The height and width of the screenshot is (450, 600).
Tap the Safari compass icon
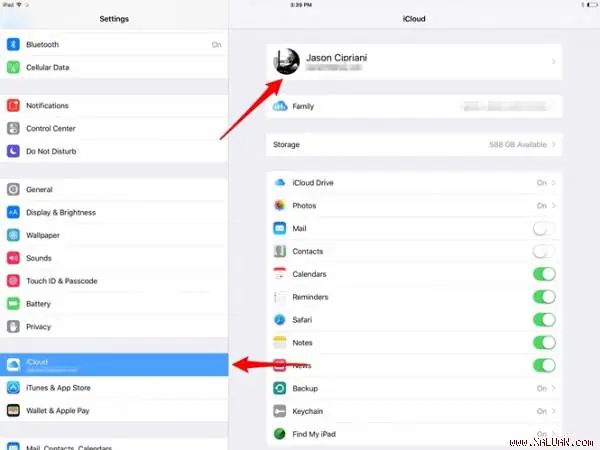[280, 320]
